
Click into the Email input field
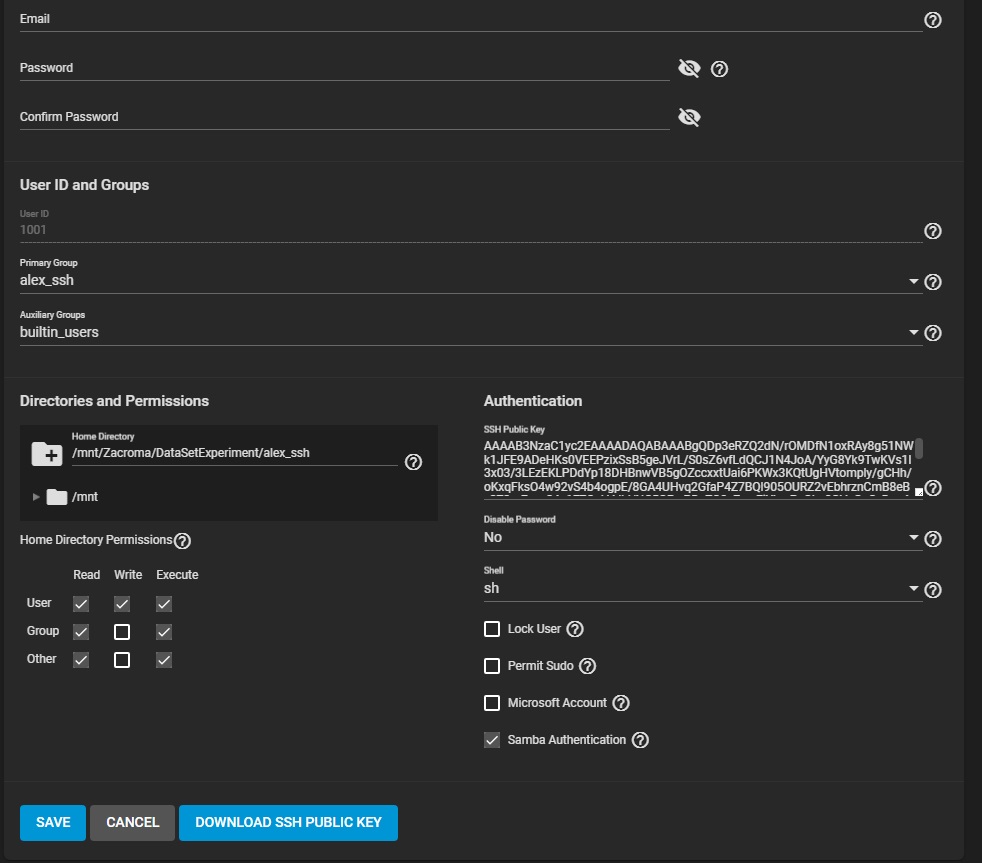[471, 19]
